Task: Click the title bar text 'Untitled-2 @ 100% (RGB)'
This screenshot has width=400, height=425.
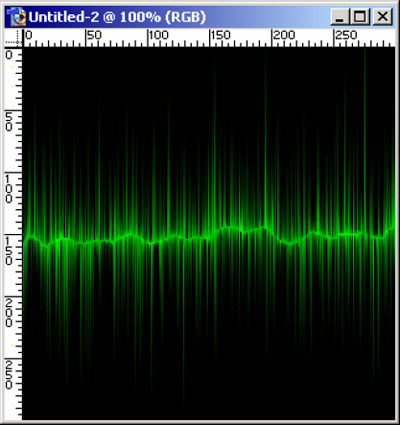Action: (x=117, y=17)
